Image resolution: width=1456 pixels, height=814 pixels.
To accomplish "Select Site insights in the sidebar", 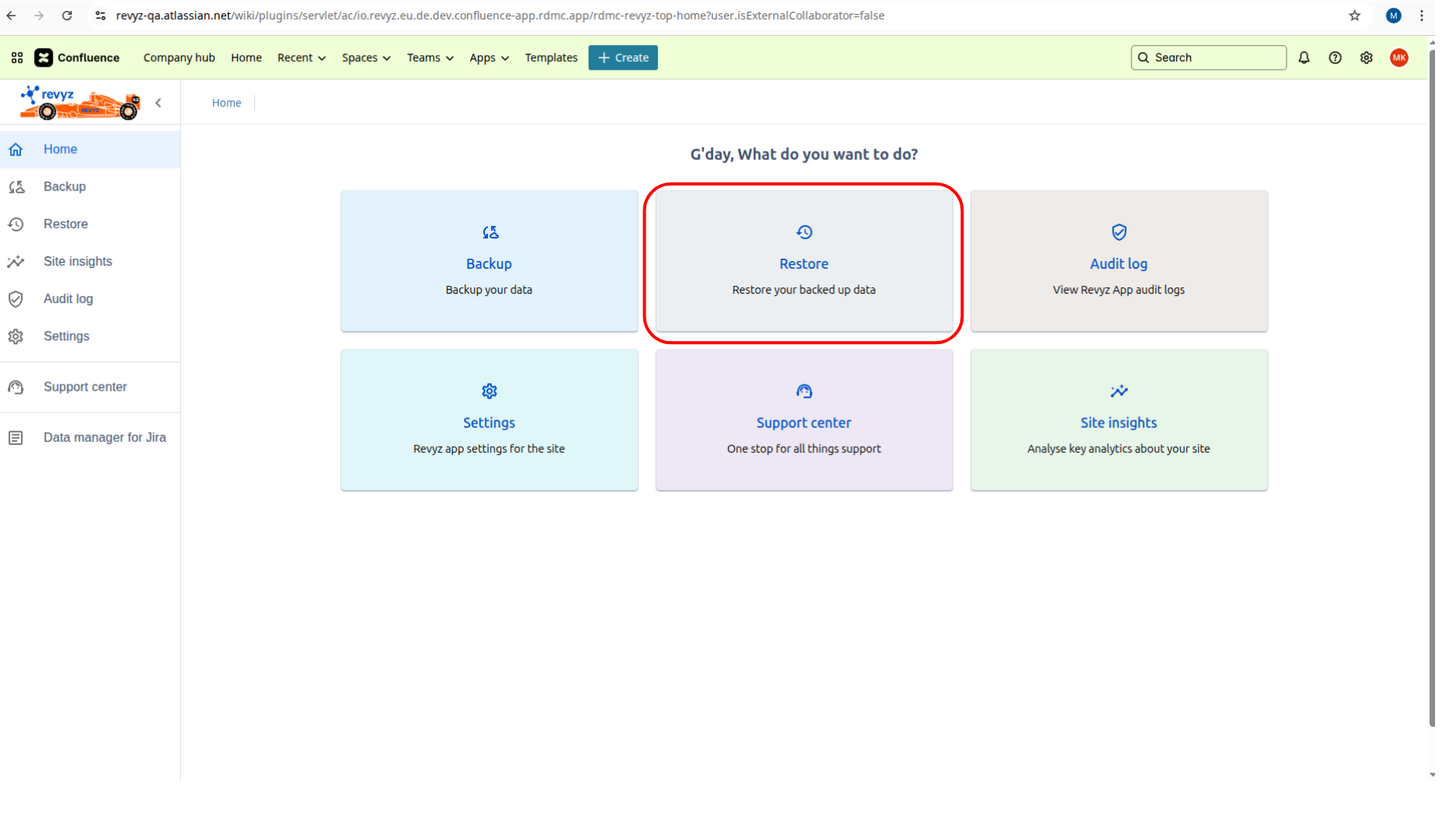I will [78, 262].
